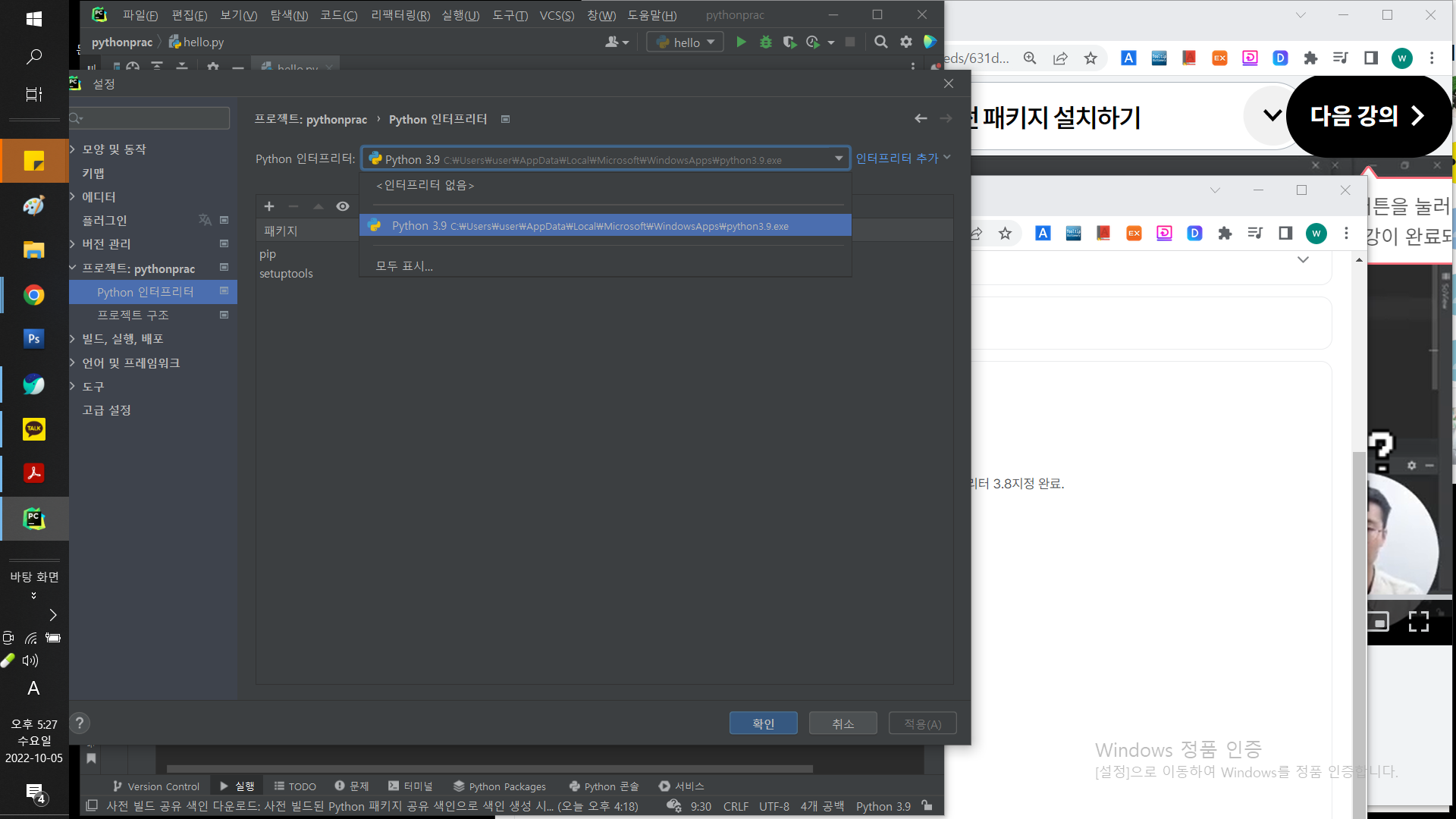This screenshot has height=819, width=1456.
Task: Expand 모양 및 동작 settings category
Action: (x=73, y=149)
